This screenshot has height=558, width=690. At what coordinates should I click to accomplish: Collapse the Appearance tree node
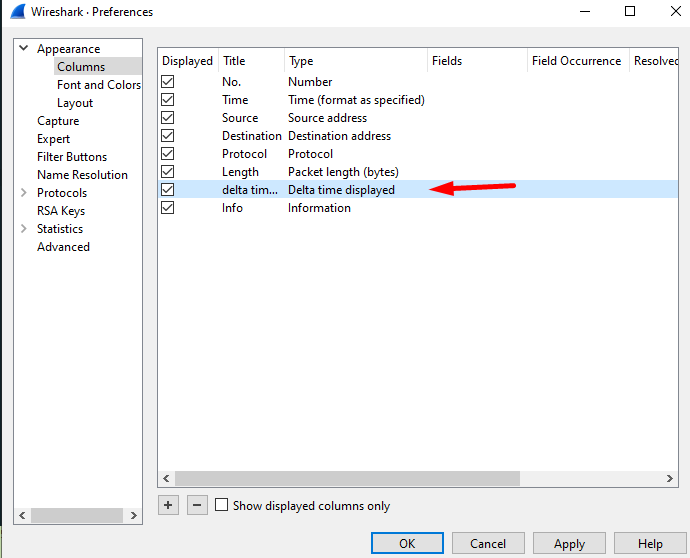click(x=23, y=49)
